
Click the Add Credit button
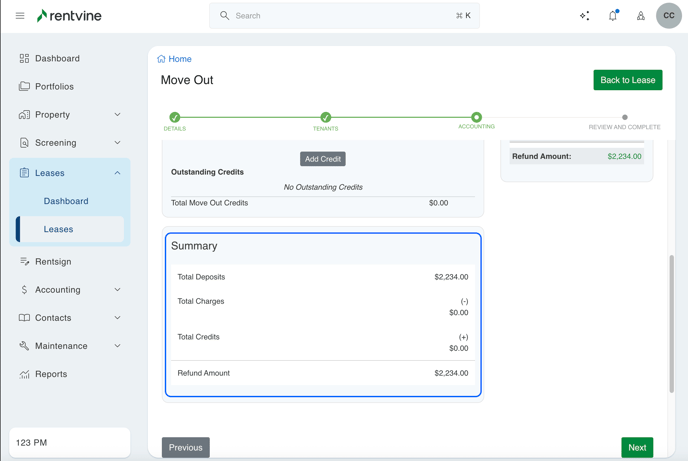pos(322,159)
